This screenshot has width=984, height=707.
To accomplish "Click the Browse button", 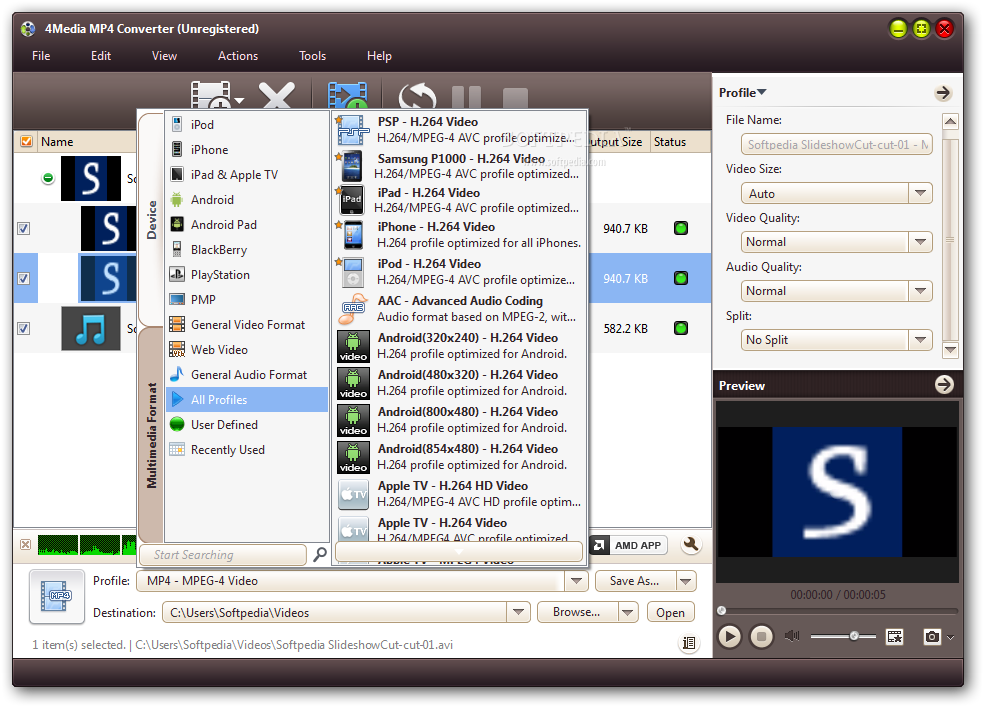I will (x=577, y=612).
